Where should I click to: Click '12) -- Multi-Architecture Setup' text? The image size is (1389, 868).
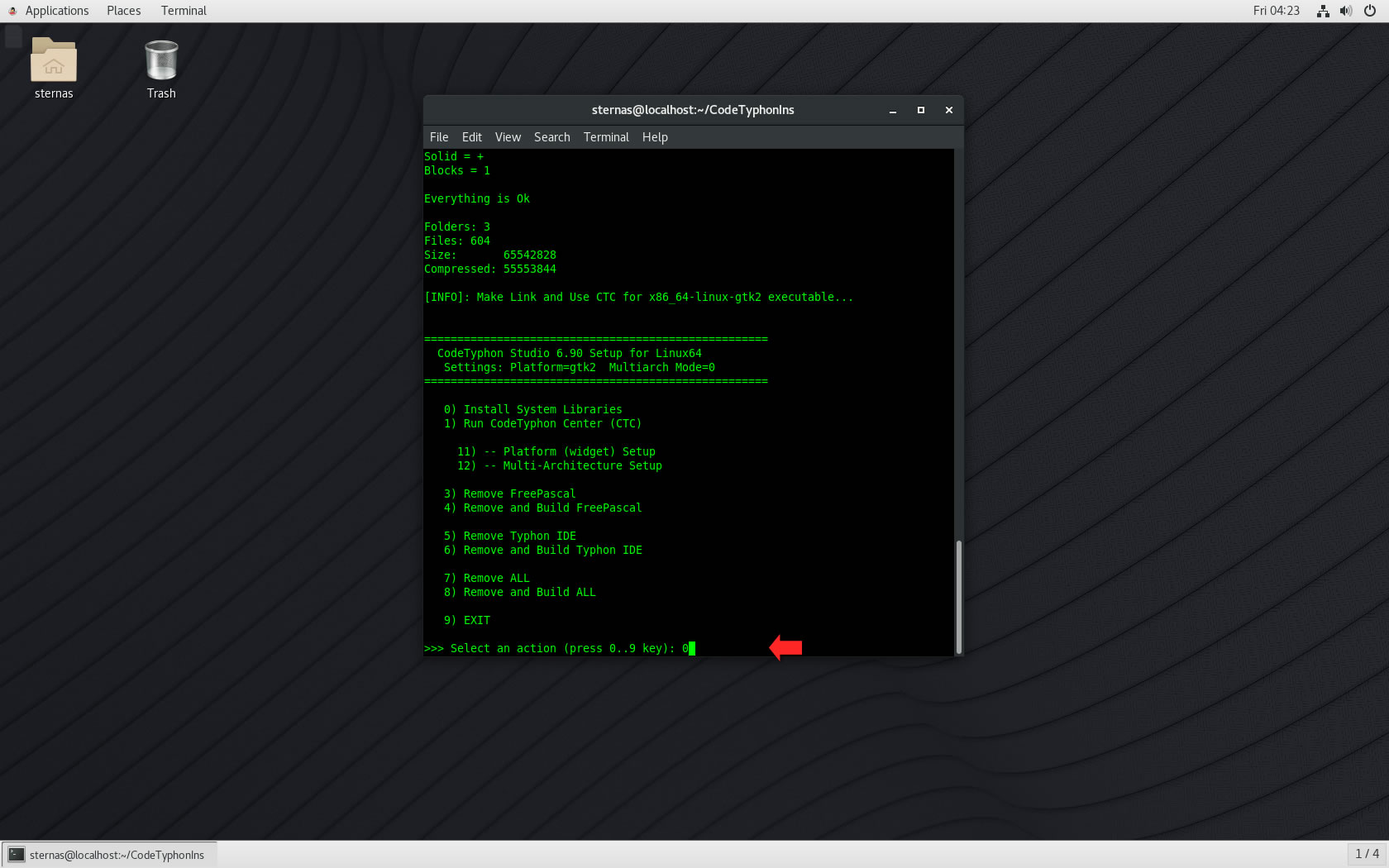(560, 465)
